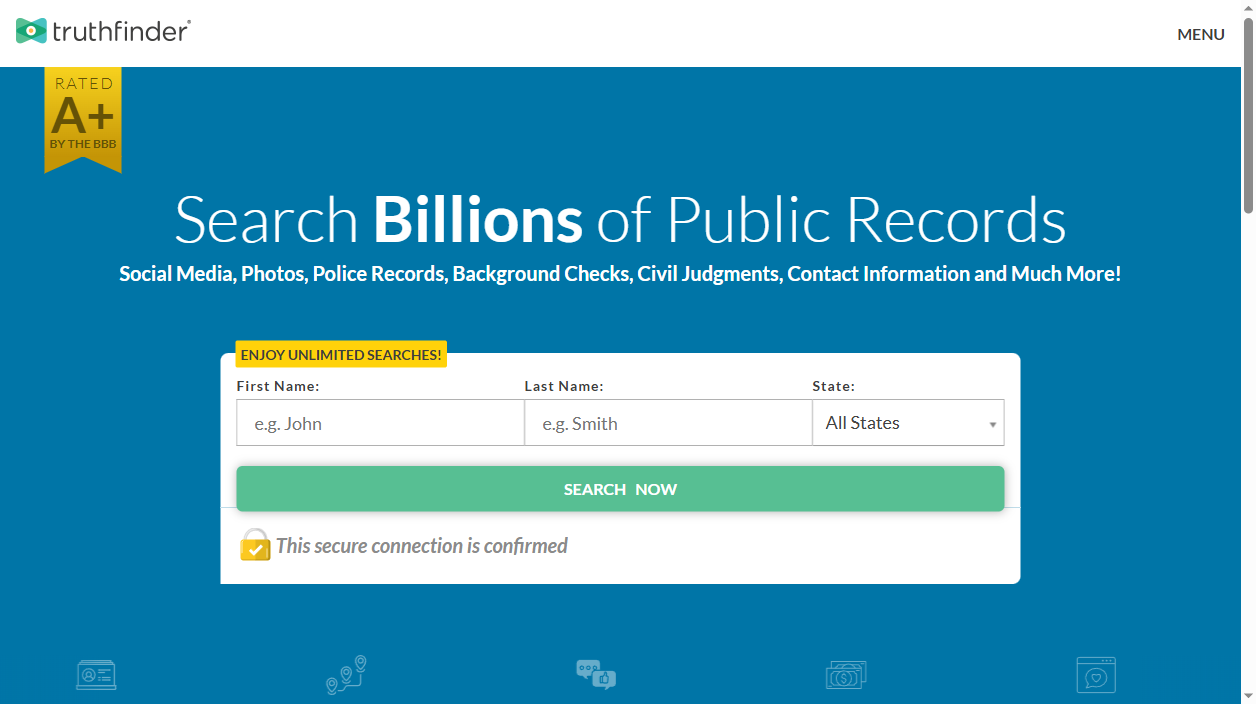Focus the First Name input field

[x=380, y=423]
